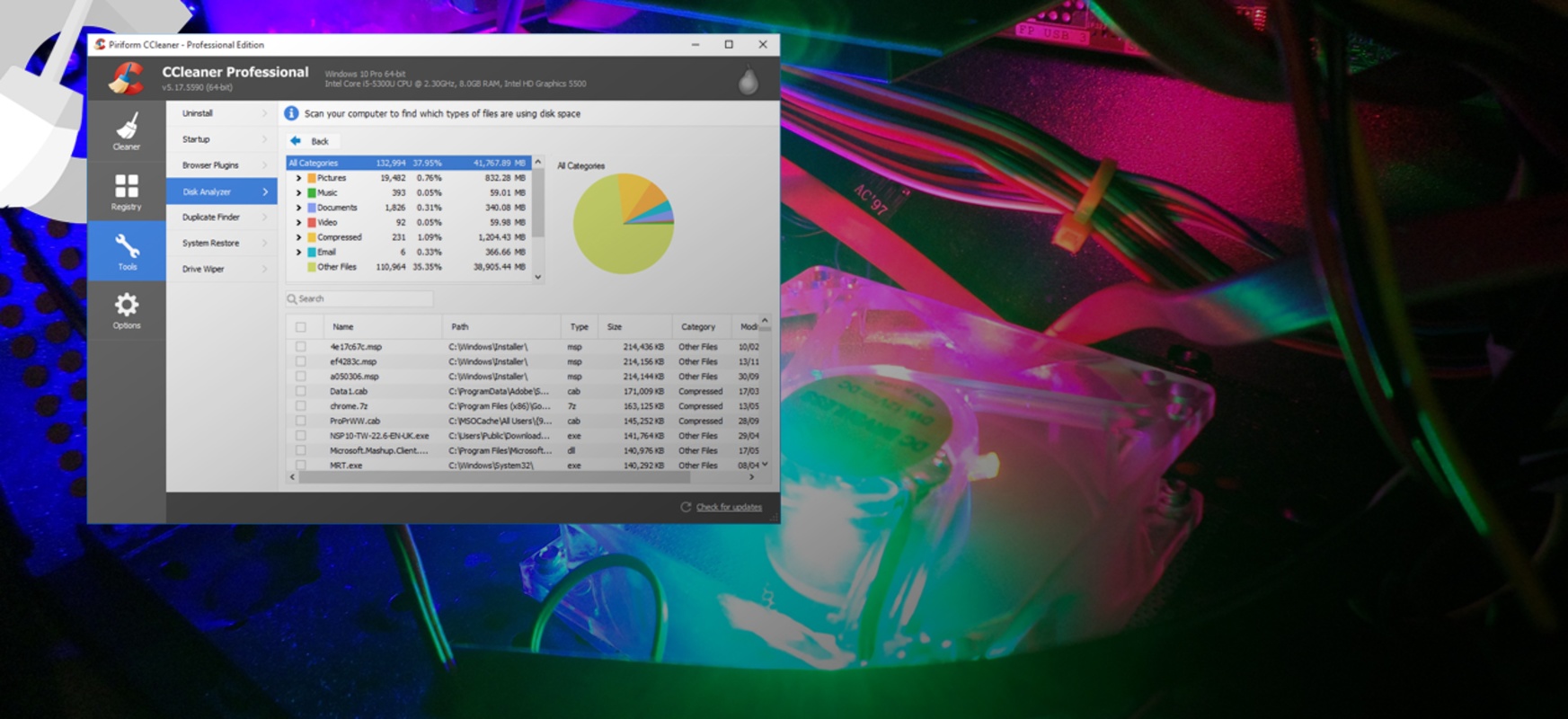Click in the Search input field
The height and width of the screenshot is (719, 1568).
359,298
